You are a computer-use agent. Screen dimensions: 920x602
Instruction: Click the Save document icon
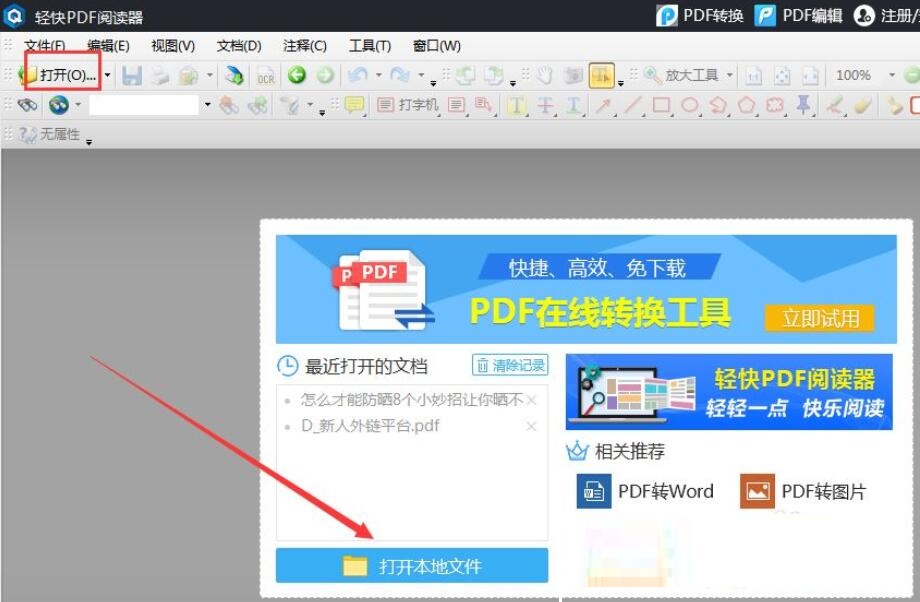coord(132,75)
